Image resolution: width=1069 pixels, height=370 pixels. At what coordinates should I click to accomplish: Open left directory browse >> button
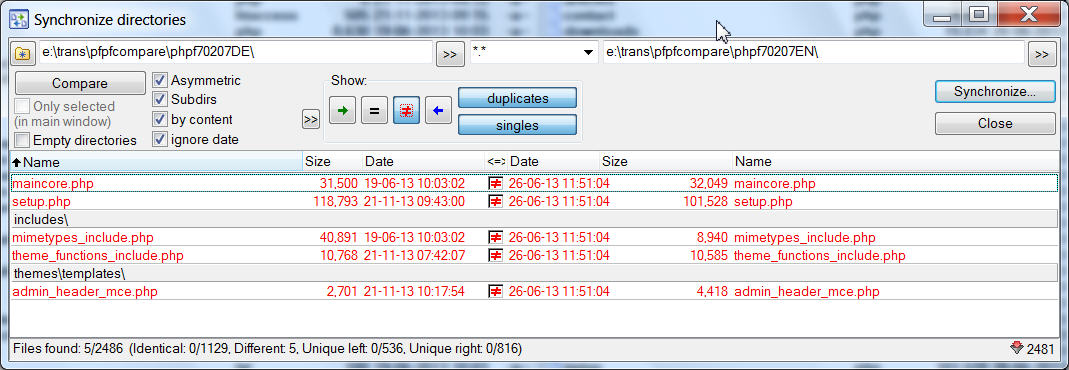(x=449, y=55)
